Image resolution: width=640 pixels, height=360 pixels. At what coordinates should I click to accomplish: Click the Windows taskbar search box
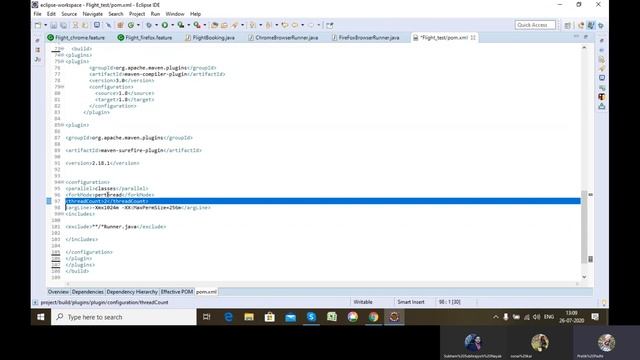pyautogui.click(x=124, y=317)
